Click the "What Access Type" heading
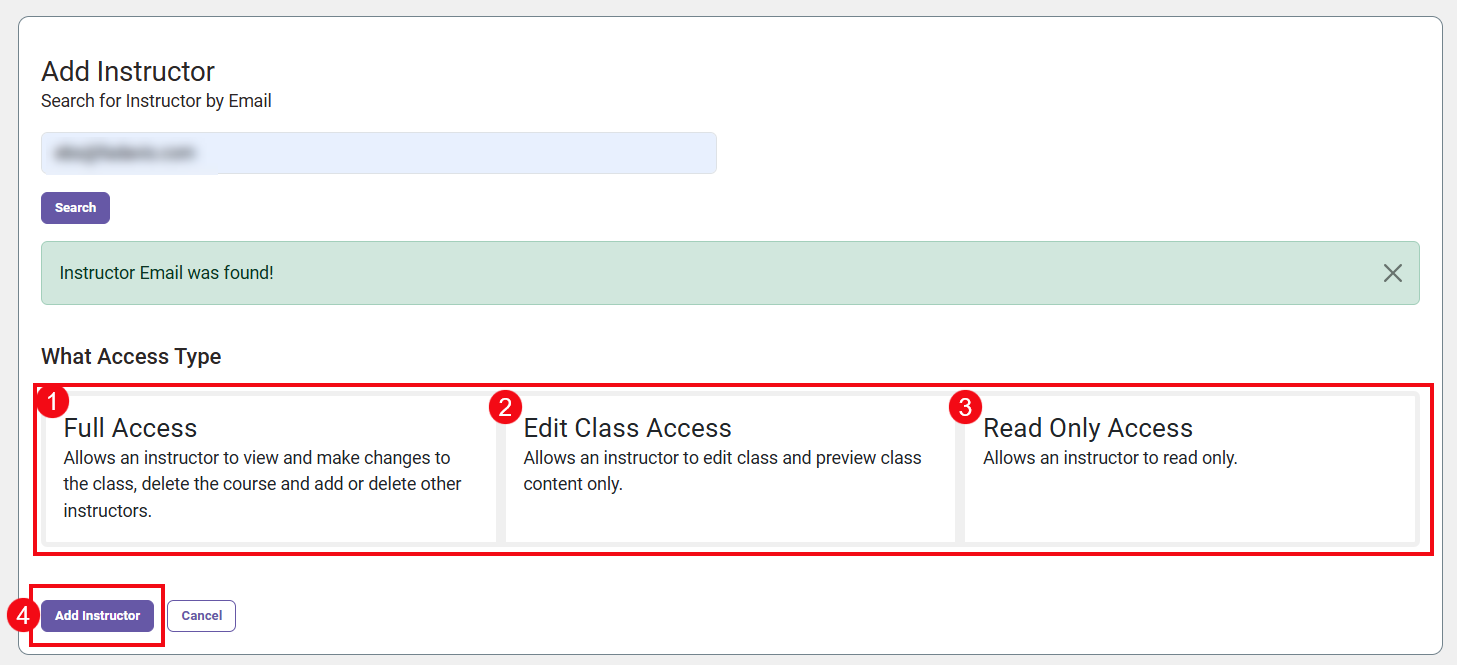Viewport: 1457px width, 665px height. pyautogui.click(x=131, y=356)
